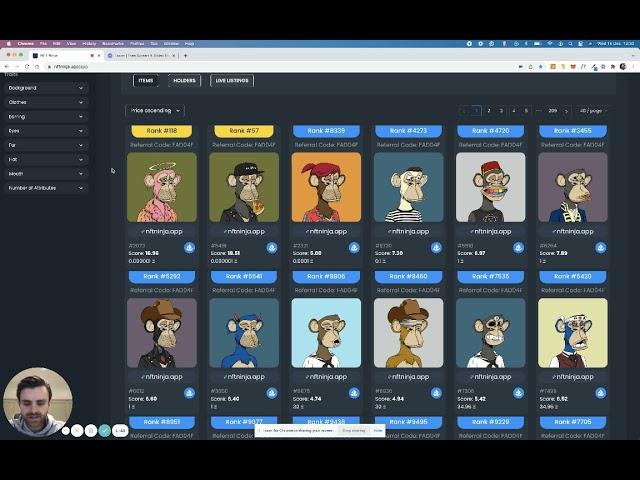
Task: Jump to last page 209
Action: [x=553, y=111]
